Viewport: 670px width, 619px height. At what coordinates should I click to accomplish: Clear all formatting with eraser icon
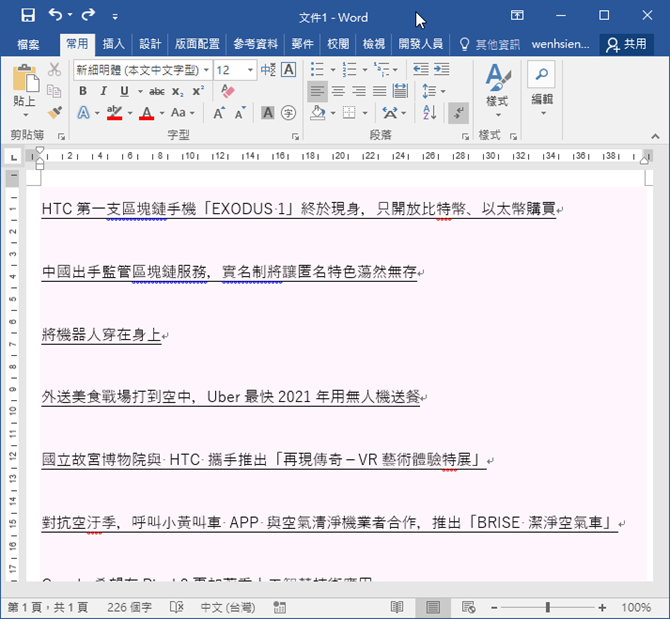click(228, 91)
